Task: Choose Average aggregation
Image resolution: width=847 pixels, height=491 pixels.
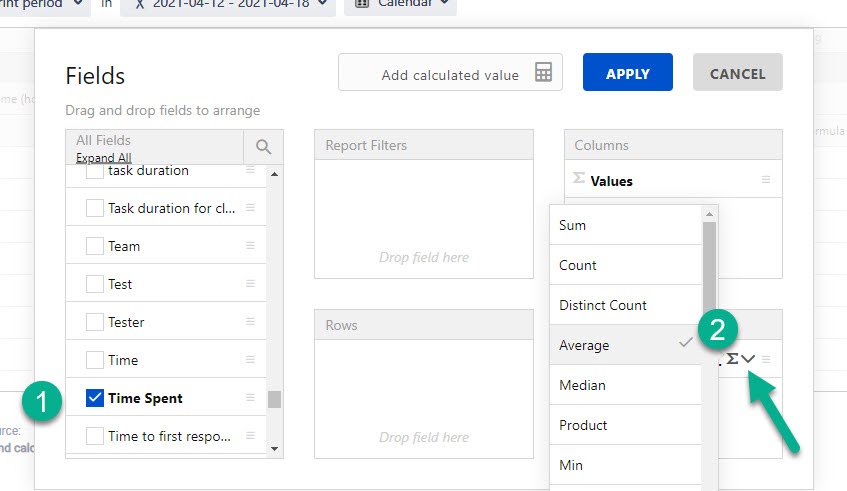Action: point(626,345)
